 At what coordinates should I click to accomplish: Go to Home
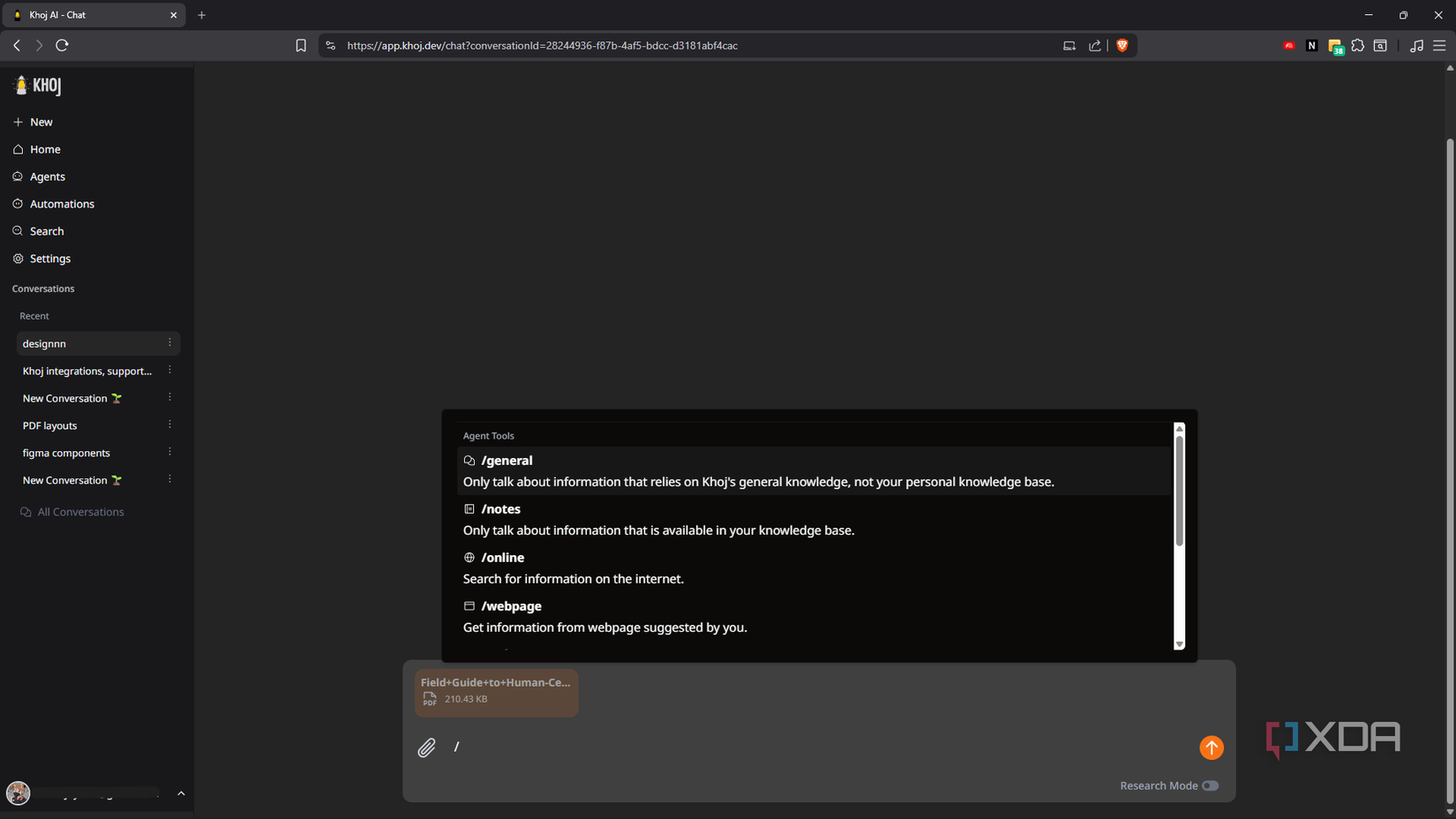tap(44, 149)
